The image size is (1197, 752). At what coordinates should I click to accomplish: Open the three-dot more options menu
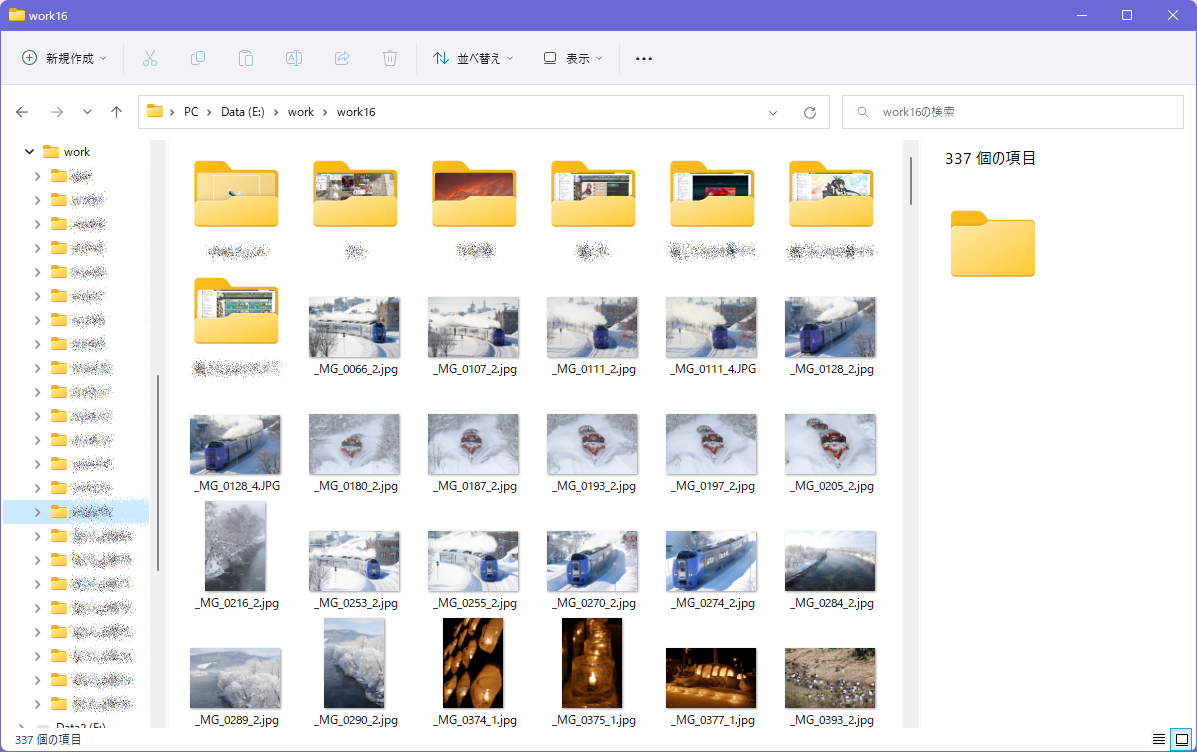[x=644, y=58]
